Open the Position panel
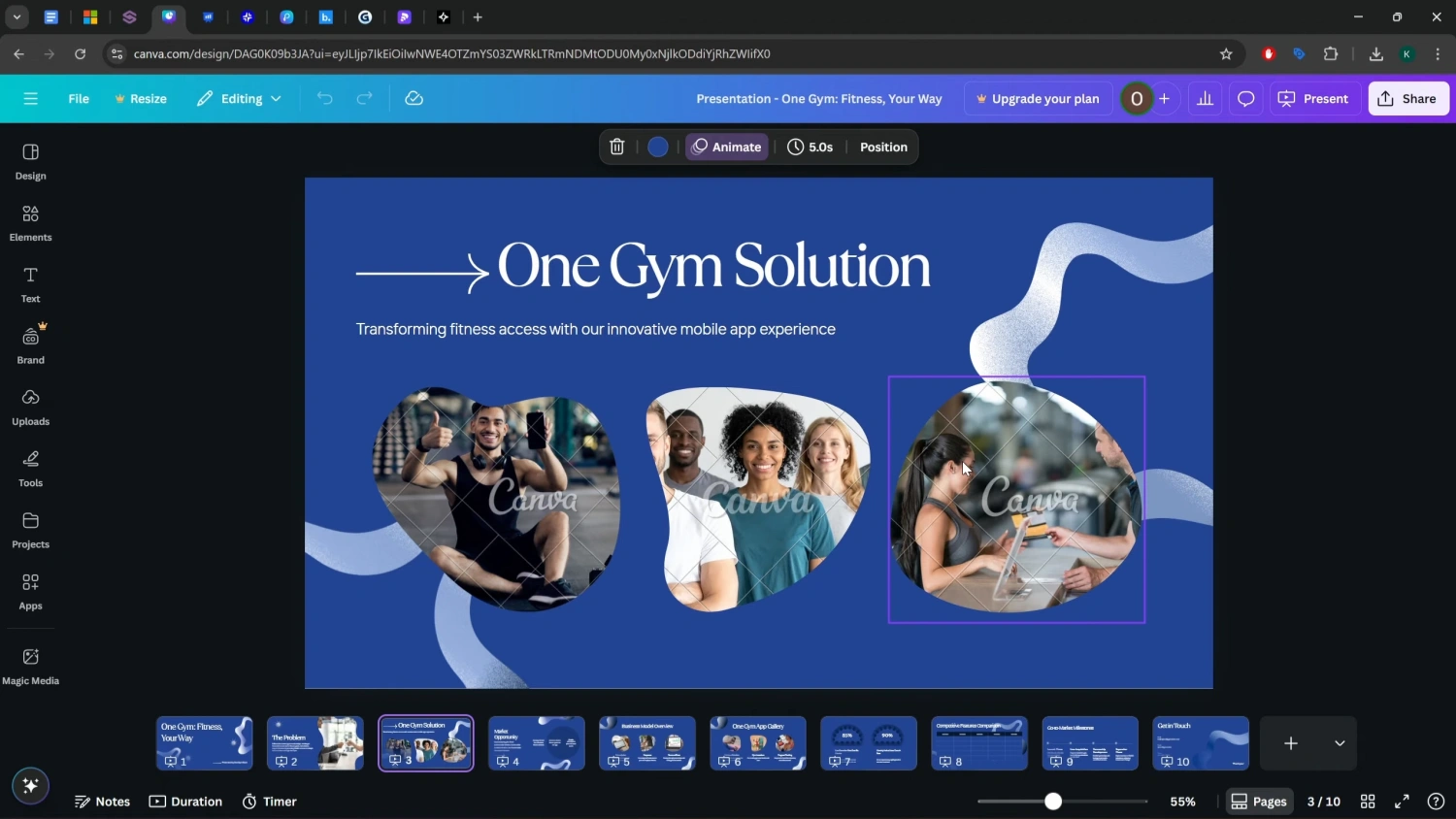This screenshot has width=1456, height=819. pos(883,147)
